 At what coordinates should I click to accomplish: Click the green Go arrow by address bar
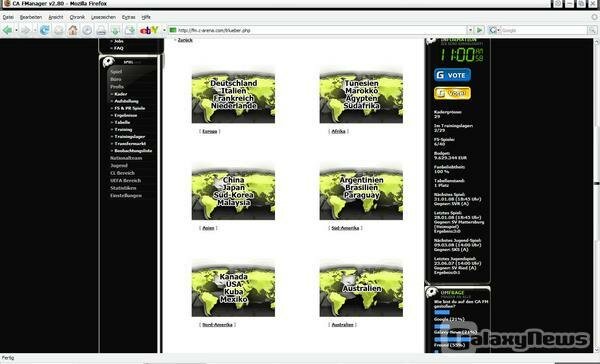(x=479, y=30)
